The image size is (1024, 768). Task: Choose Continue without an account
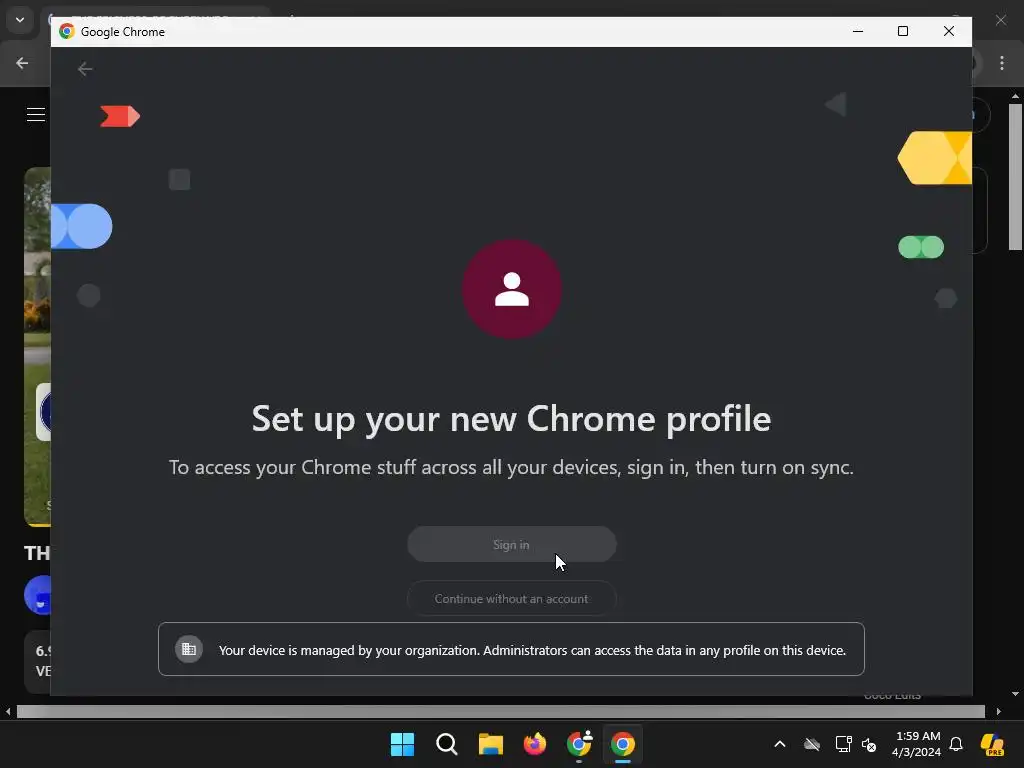pyautogui.click(x=511, y=598)
